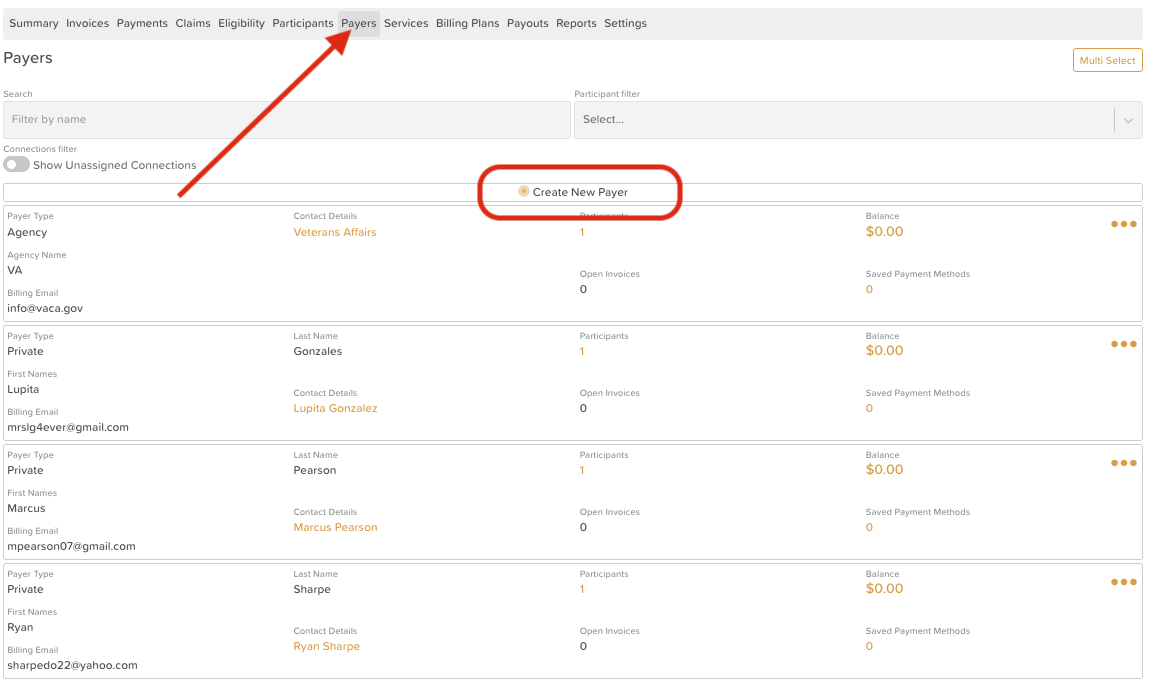The height and width of the screenshot is (690, 1149).
Task: Open three-dot menu for Sharpe payer
Action: point(1123,582)
